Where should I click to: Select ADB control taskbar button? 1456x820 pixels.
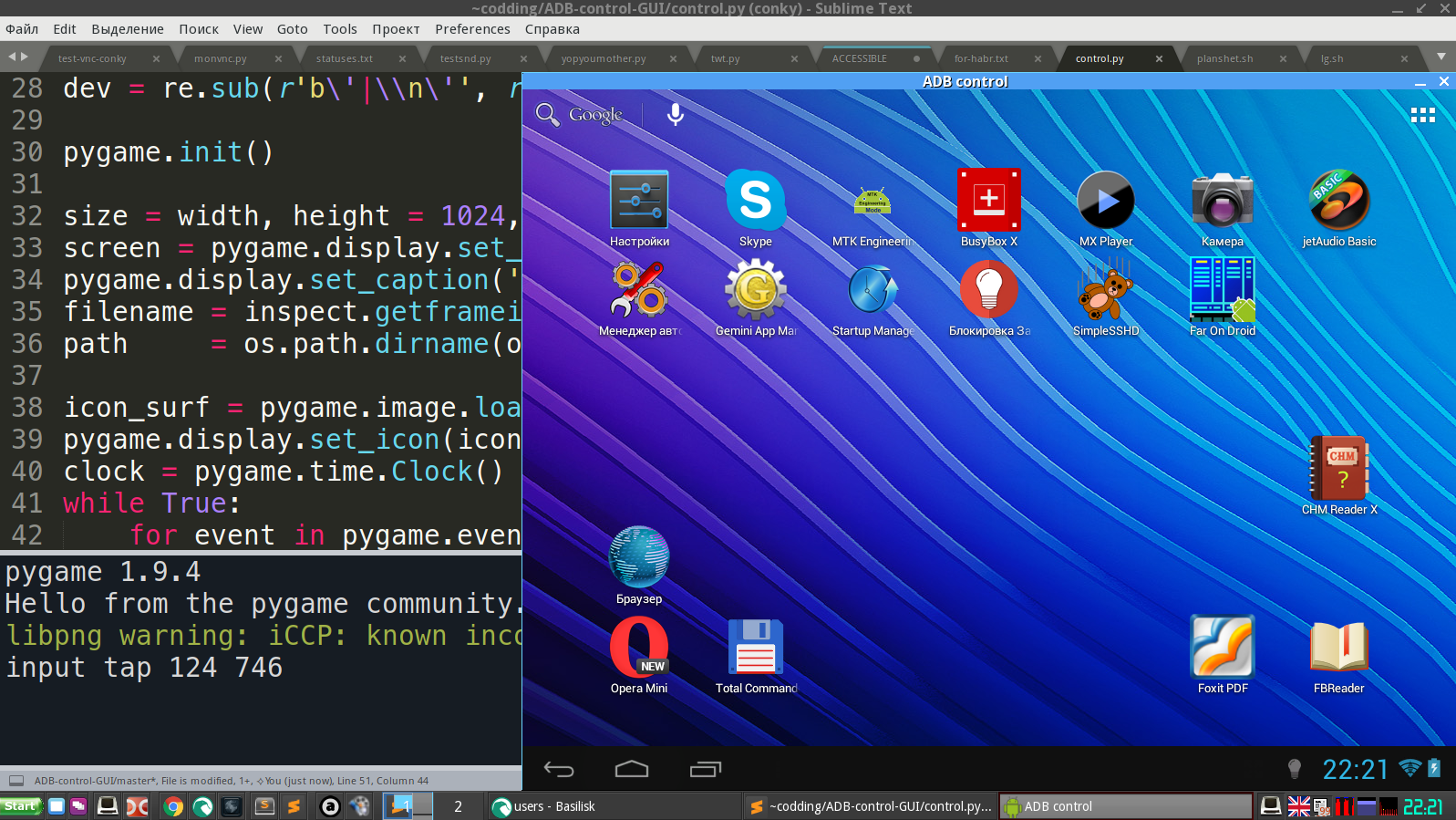pyautogui.click(x=1126, y=806)
